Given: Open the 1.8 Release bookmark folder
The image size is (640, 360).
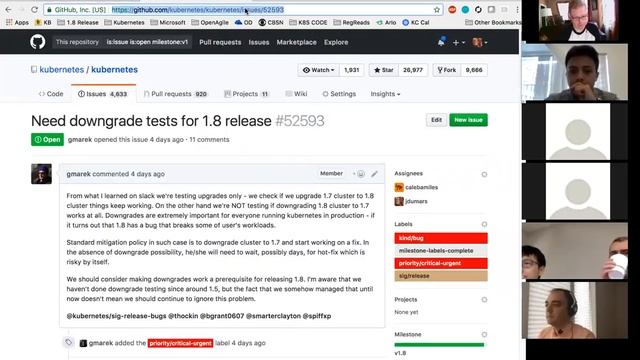Looking at the screenshot, I should point(78,22).
